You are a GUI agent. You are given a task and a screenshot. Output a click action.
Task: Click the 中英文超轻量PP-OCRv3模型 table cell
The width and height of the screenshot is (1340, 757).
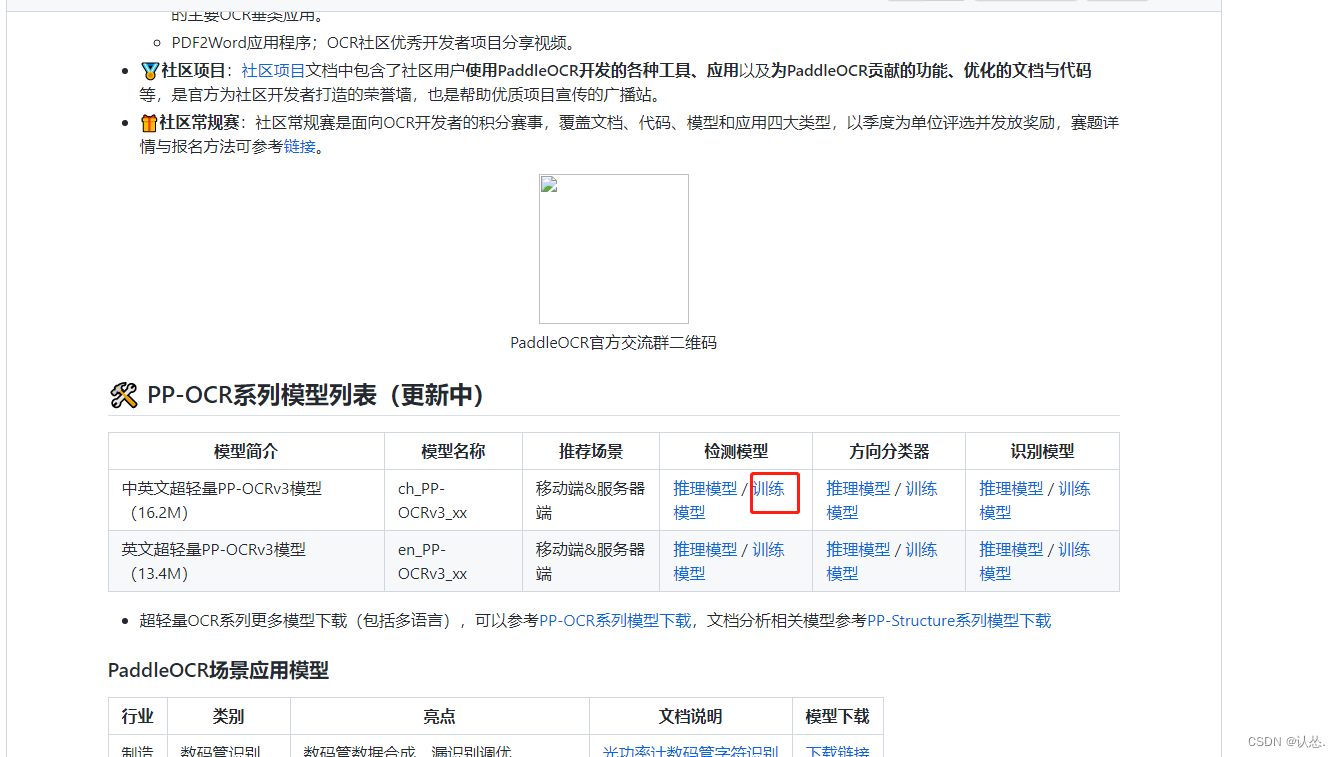(245, 499)
